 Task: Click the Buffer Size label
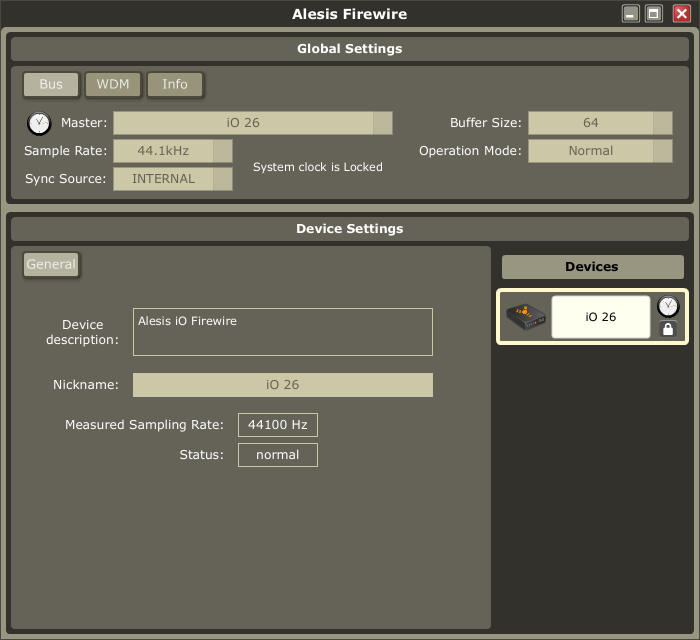486,123
